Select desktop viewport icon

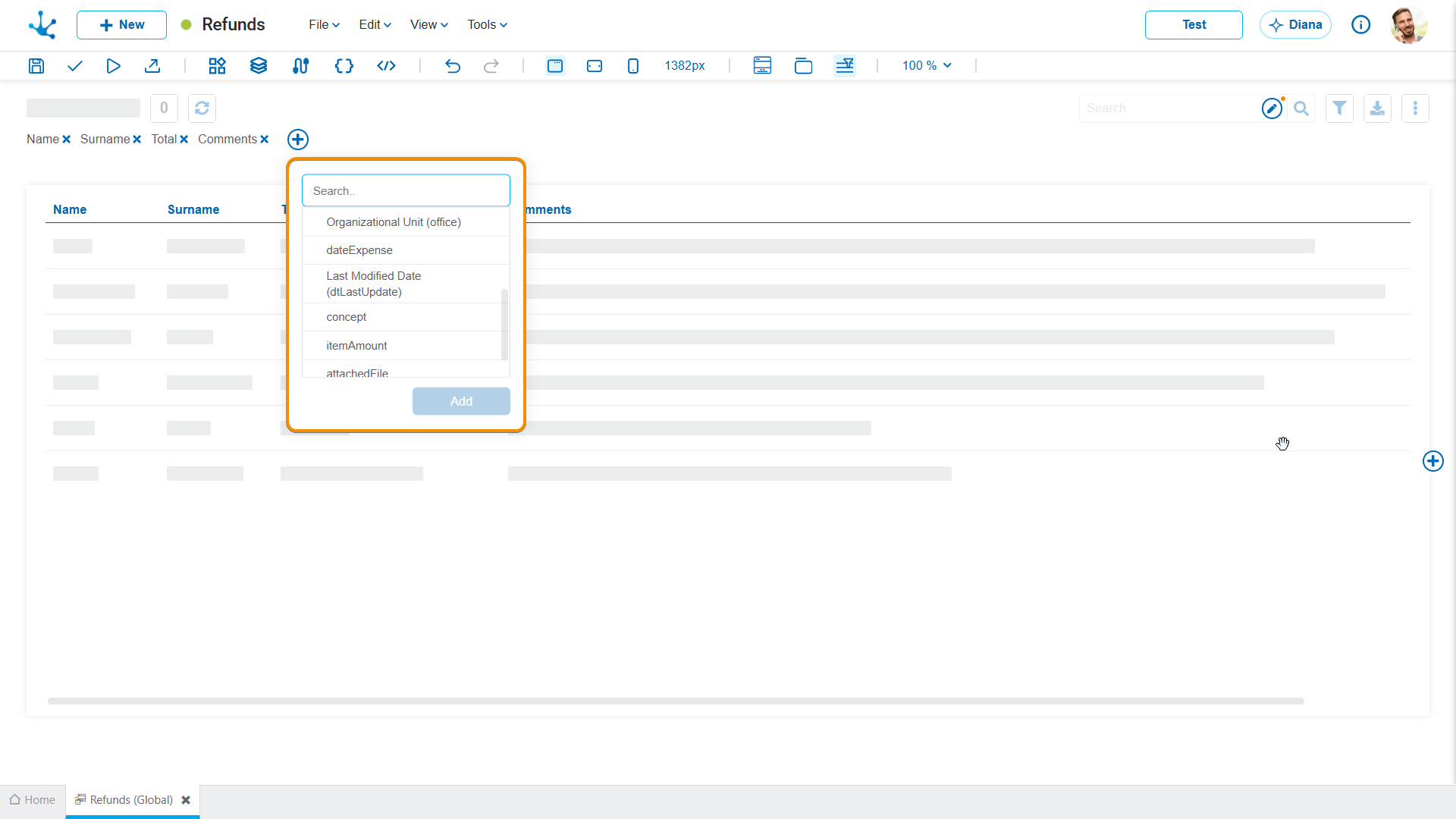coord(555,66)
